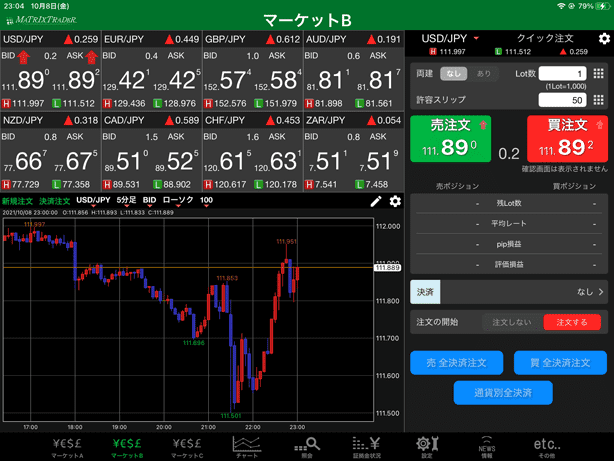The width and height of the screenshot is (614, 461).
Task: Tap the Wi-Fi status icon
Action: (561, 6)
